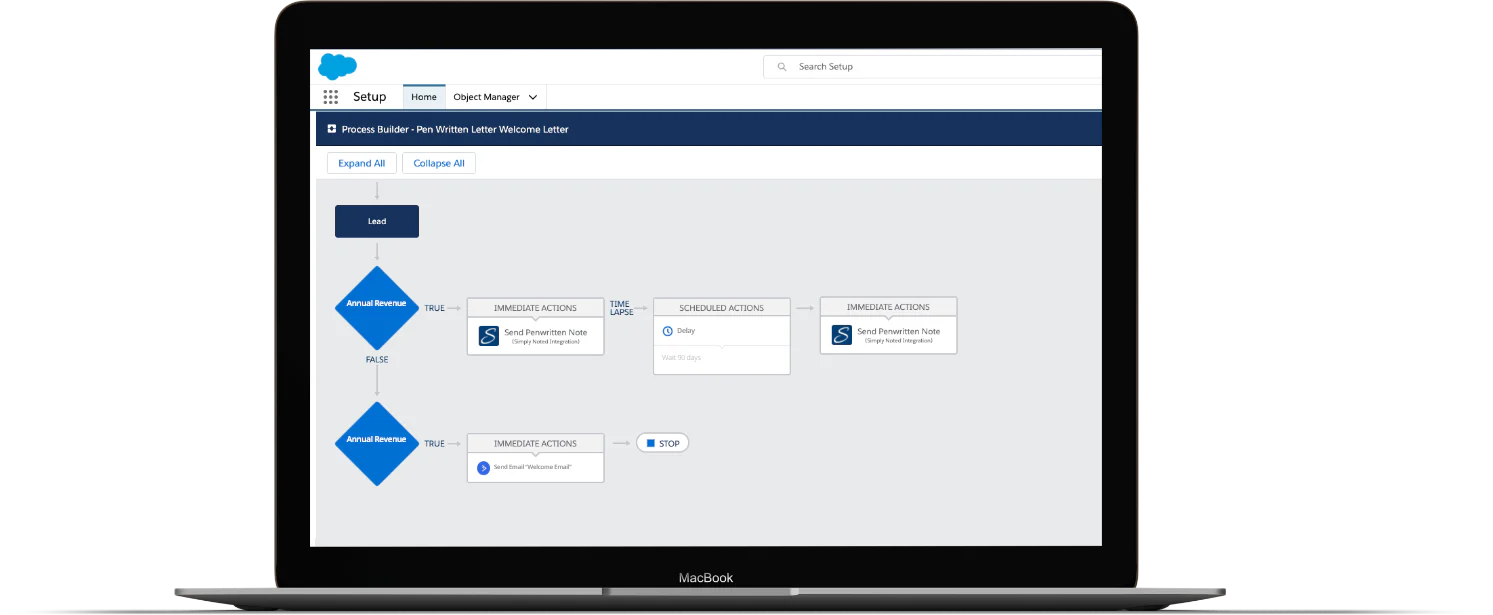Open the Scheduled Actions header
Image resolution: width=1493 pixels, height=615 pixels.
[722, 308]
